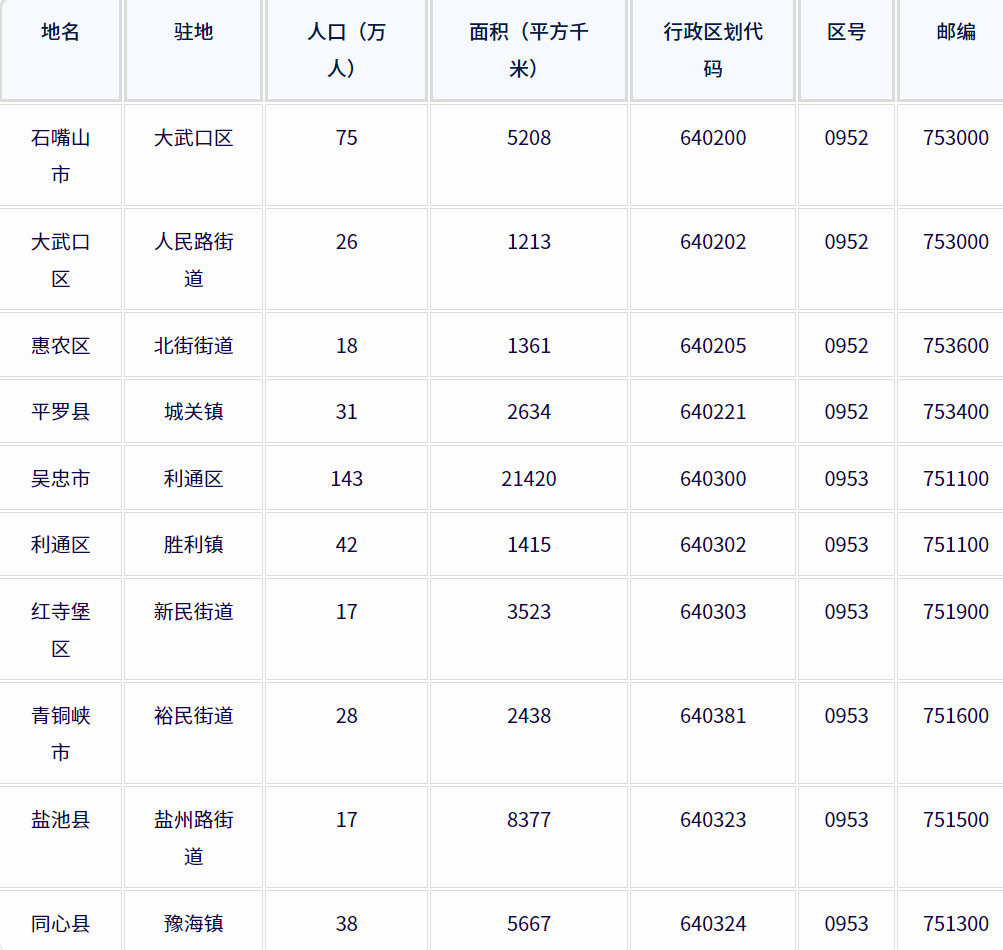Click the 豫海镇 cell
The width and height of the screenshot is (1003, 950).
pyautogui.click(x=193, y=921)
